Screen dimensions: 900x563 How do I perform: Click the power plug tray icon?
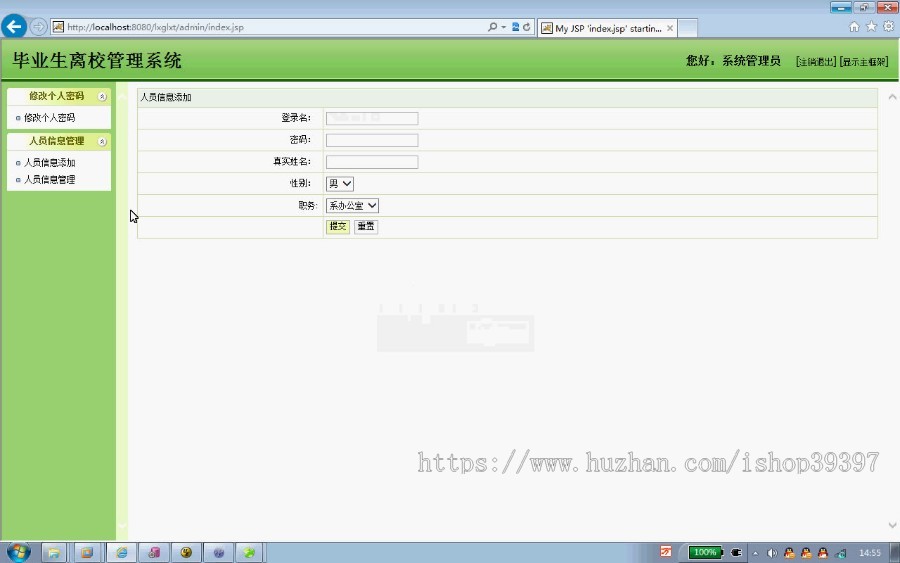736,553
